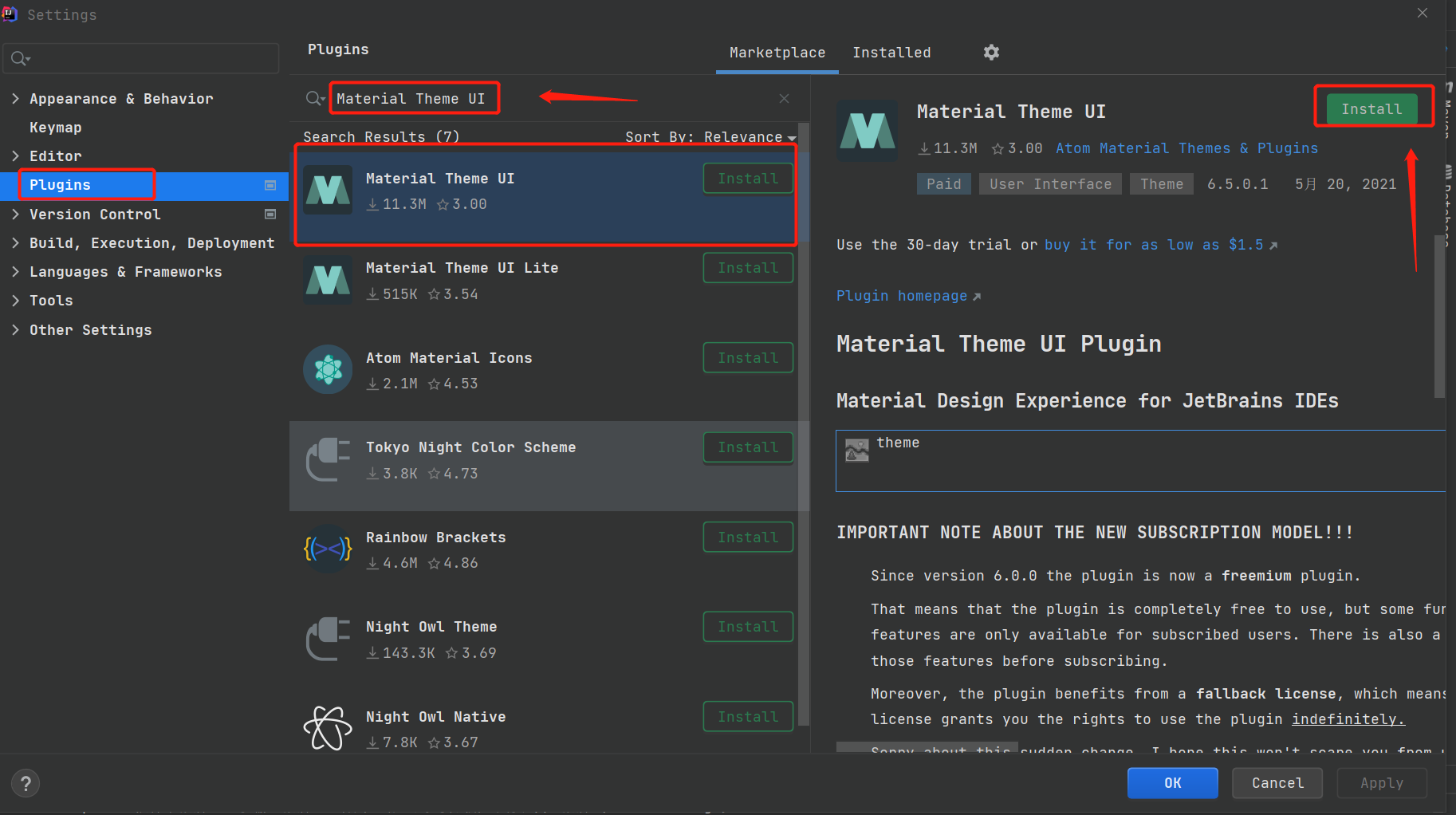The height and width of the screenshot is (815, 1456).
Task: Open search history magnifier in plugin search
Action: 315,99
